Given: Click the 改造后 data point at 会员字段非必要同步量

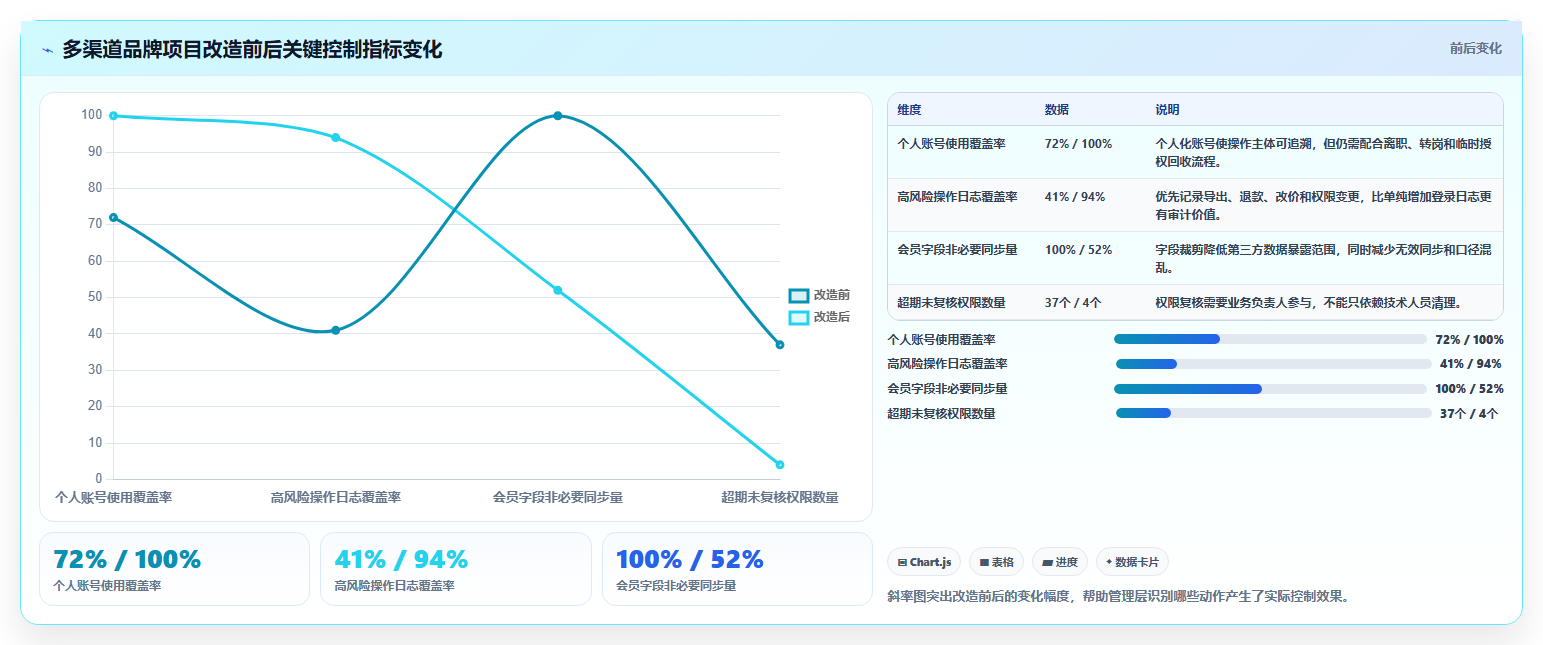Looking at the screenshot, I should click(x=558, y=290).
